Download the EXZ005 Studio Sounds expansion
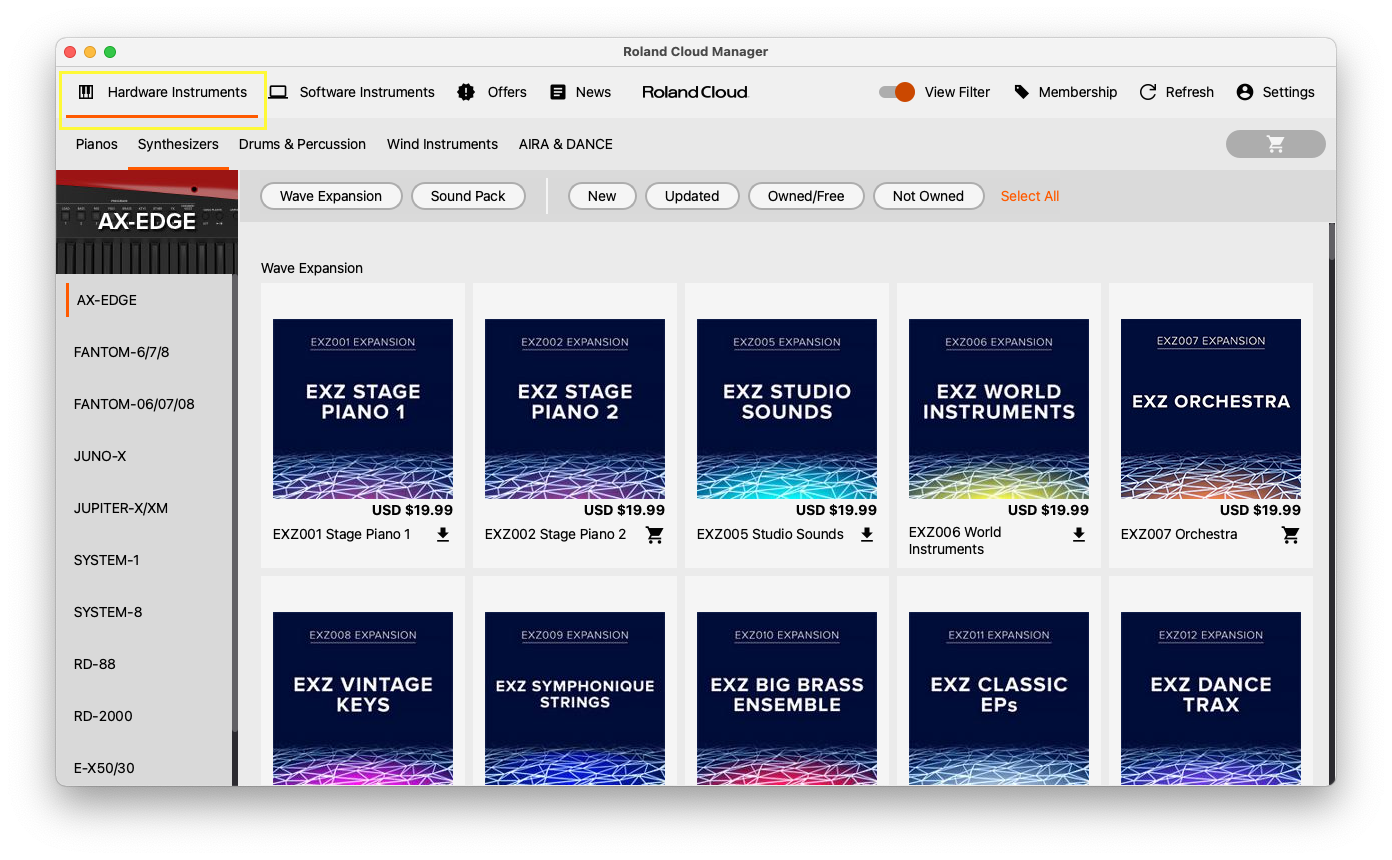This screenshot has height=860, width=1392. tap(867, 535)
